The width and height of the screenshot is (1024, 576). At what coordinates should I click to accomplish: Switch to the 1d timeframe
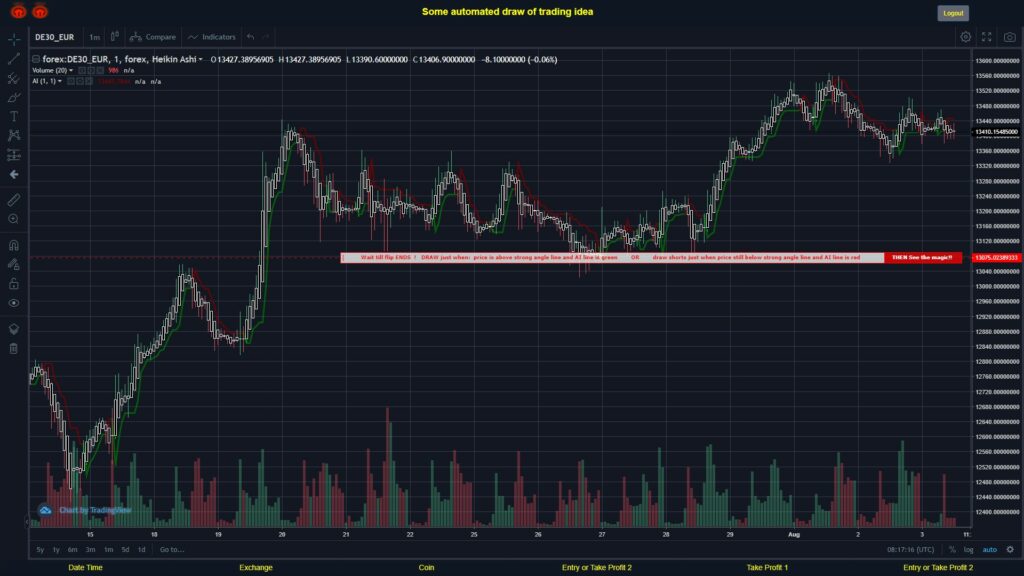140,550
